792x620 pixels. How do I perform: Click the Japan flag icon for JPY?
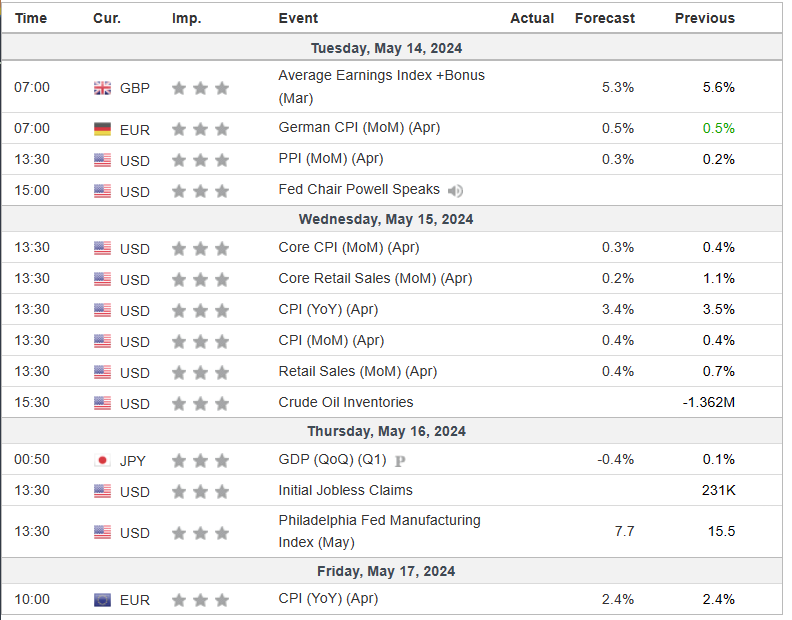click(102, 461)
